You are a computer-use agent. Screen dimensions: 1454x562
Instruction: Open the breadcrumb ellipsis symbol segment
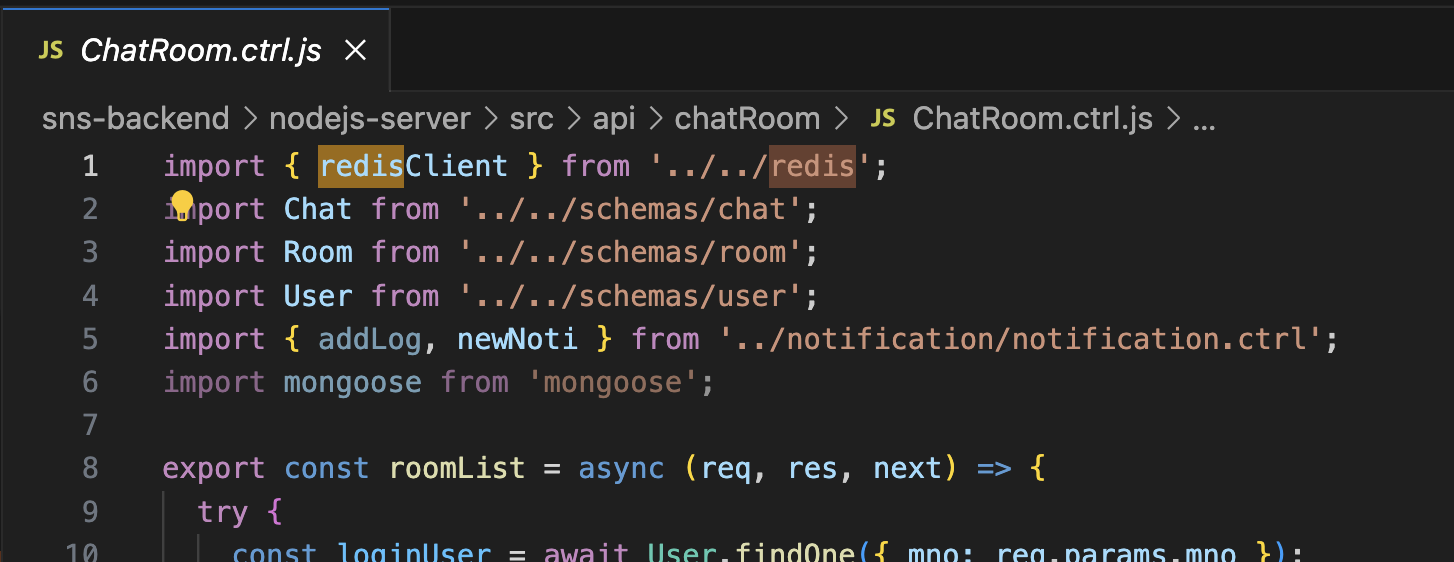tap(1204, 121)
